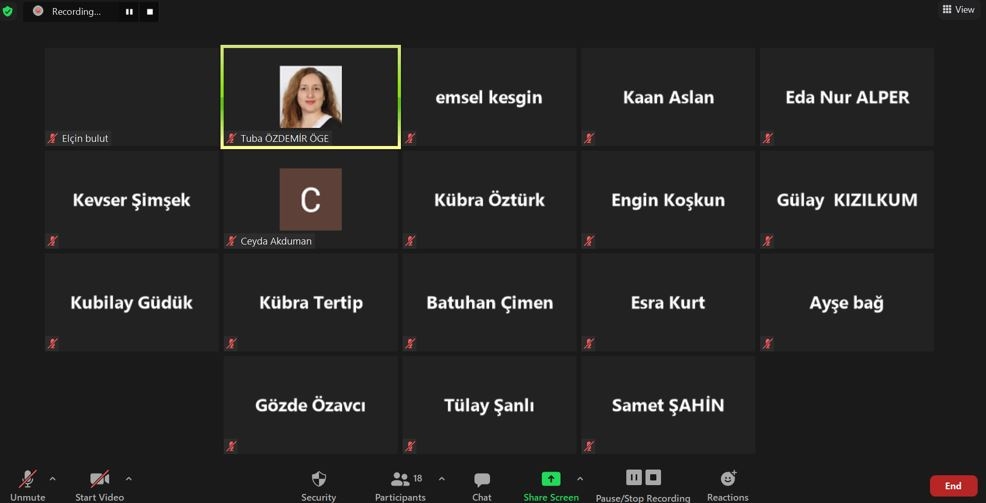Expand share options arrow beside Share Screen

(x=580, y=479)
